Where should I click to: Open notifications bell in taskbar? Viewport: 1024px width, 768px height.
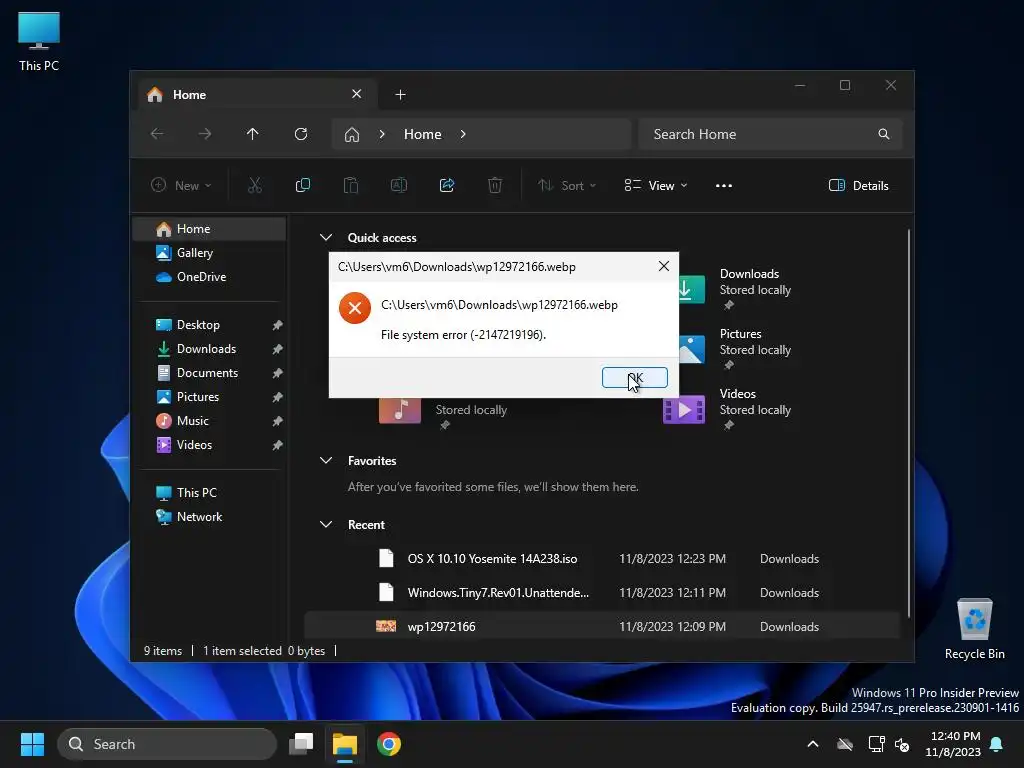coord(997,744)
